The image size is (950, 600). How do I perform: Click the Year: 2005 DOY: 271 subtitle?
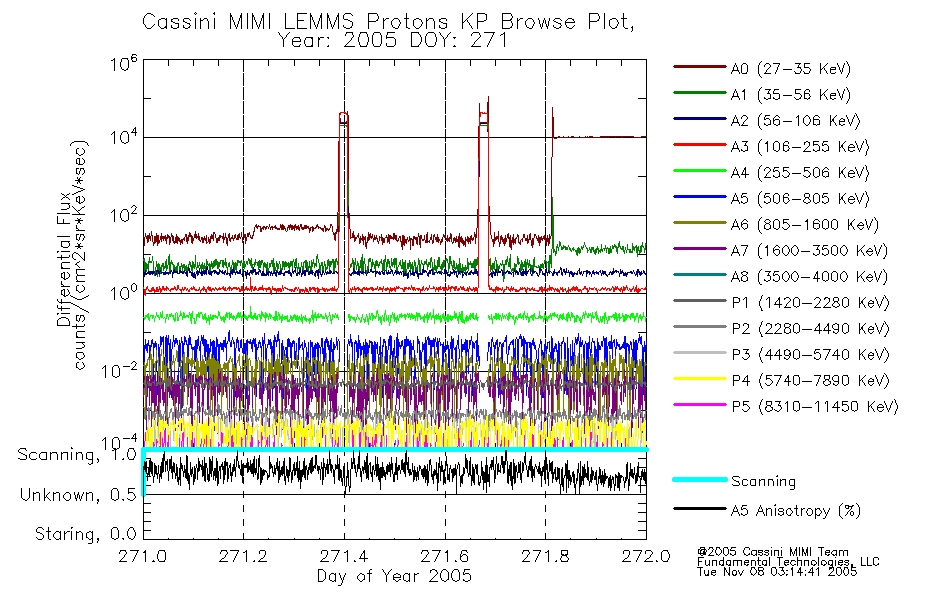point(393,41)
